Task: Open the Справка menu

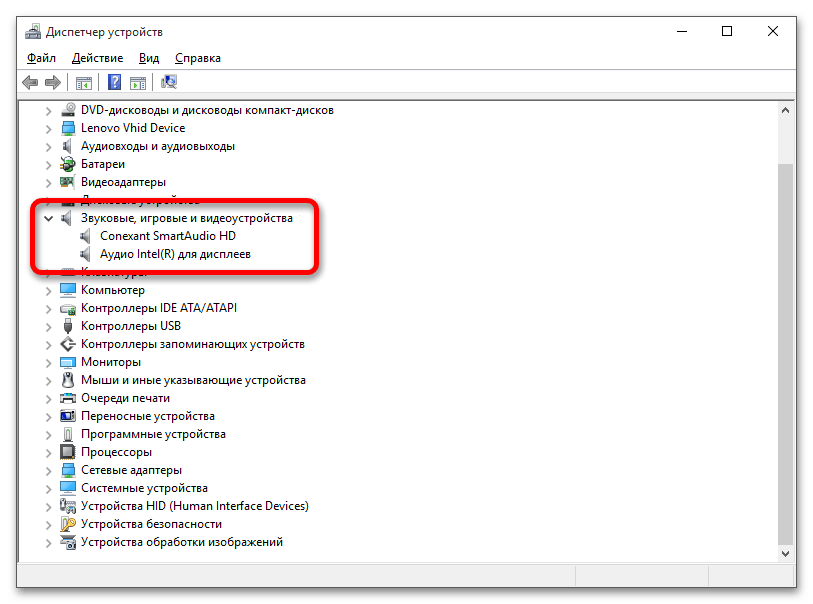Action: coord(198,58)
